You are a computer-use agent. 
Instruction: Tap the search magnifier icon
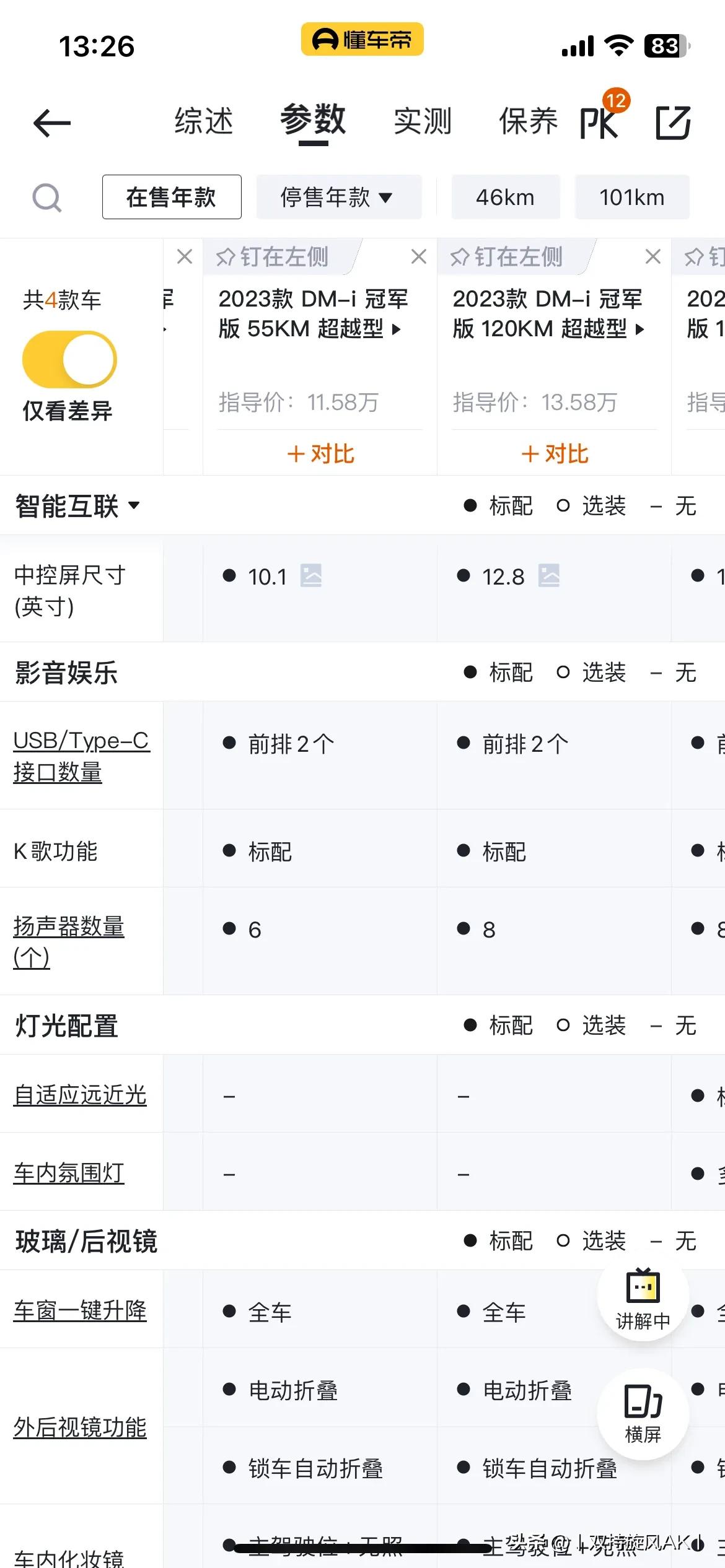tap(47, 198)
